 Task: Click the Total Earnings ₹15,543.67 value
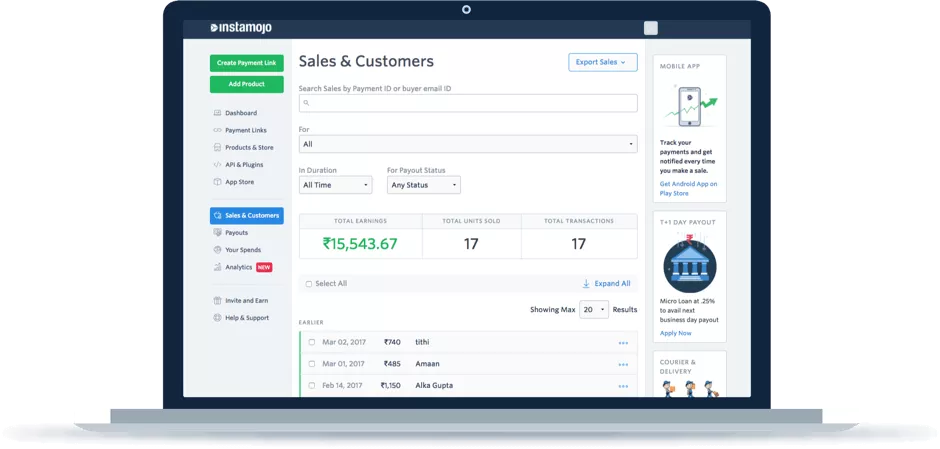point(360,243)
